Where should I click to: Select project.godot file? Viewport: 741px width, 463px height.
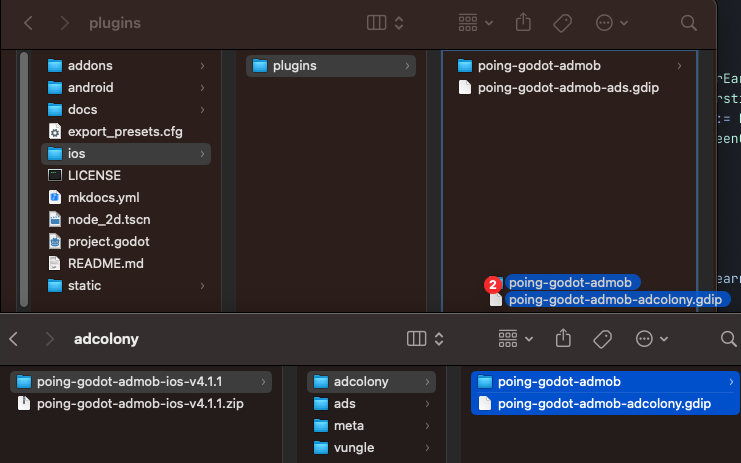click(x=126, y=241)
